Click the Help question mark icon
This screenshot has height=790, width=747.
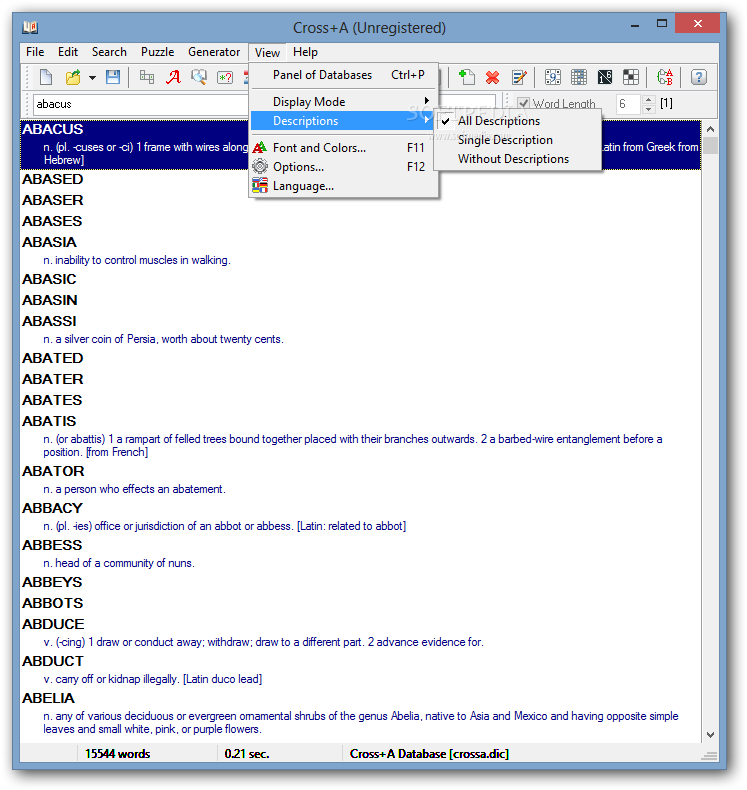[699, 77]
